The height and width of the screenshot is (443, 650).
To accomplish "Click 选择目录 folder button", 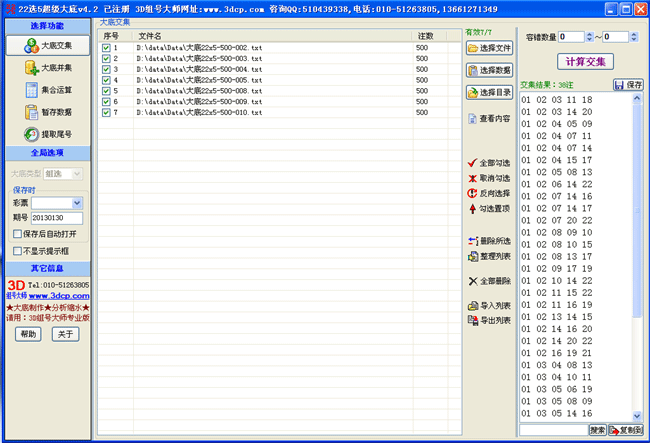I will [488, 93].
